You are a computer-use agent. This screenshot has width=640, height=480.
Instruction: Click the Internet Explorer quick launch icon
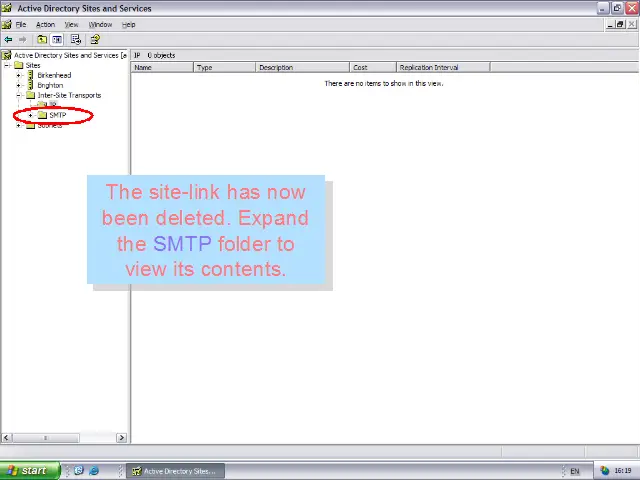point(94,471)
